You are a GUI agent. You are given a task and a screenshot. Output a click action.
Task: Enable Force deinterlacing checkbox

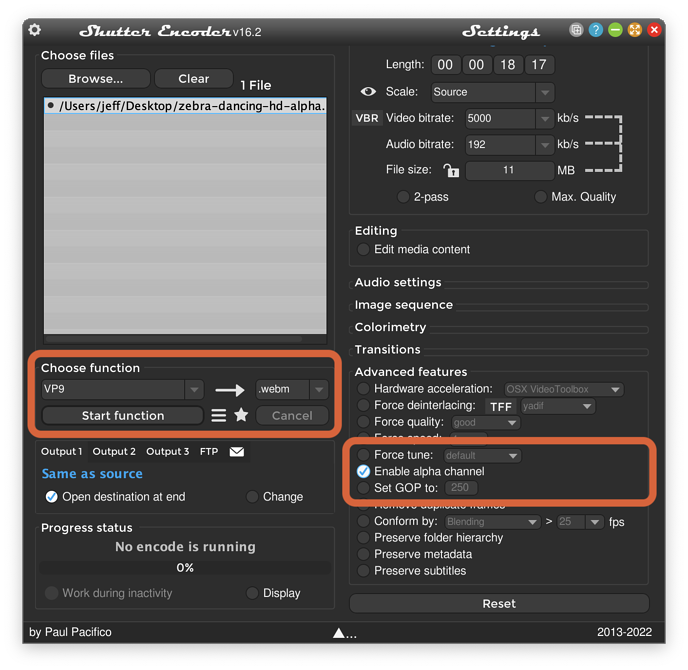point(363,405)
